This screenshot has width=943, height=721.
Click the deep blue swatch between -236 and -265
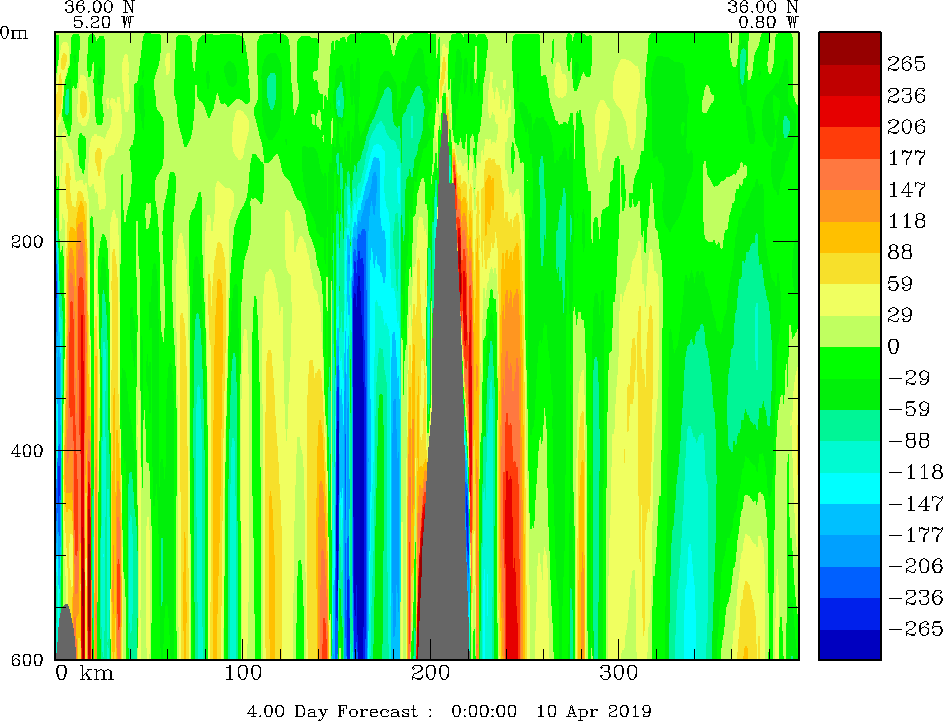pyautogui.click(x=850, y=614)
